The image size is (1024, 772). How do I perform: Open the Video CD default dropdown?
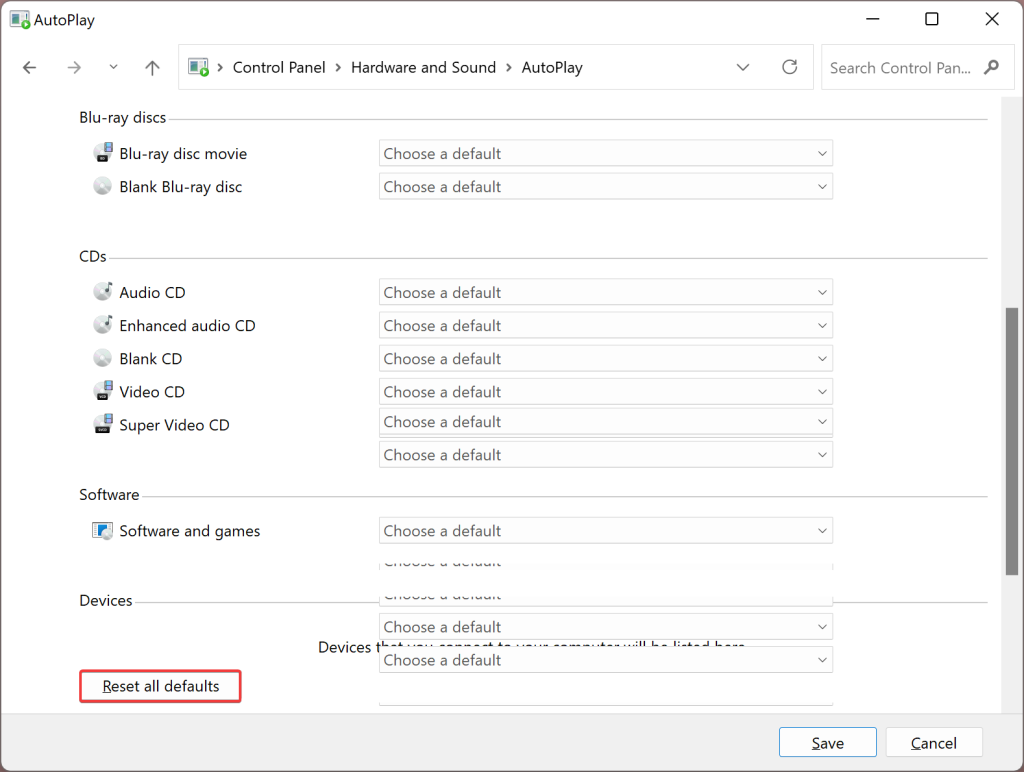pos(605,392)
